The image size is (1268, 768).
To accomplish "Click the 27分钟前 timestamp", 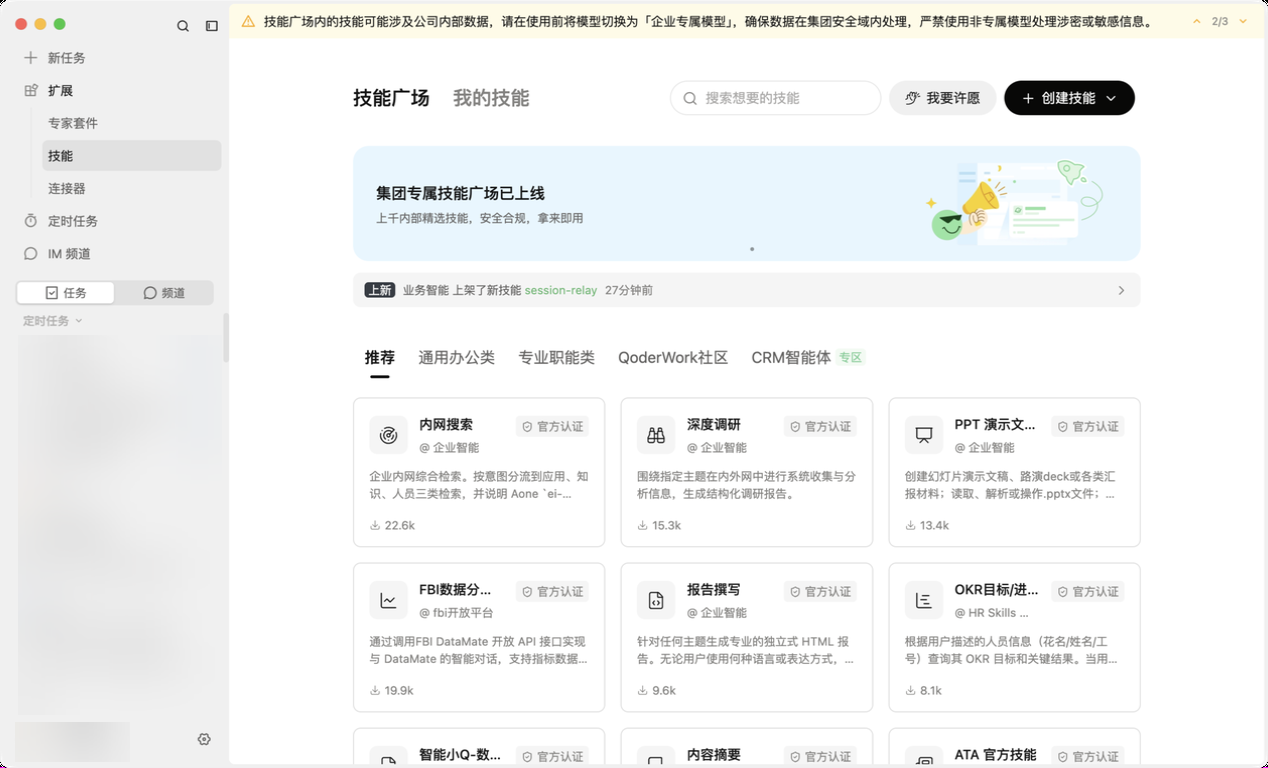I will click(629, 290).
